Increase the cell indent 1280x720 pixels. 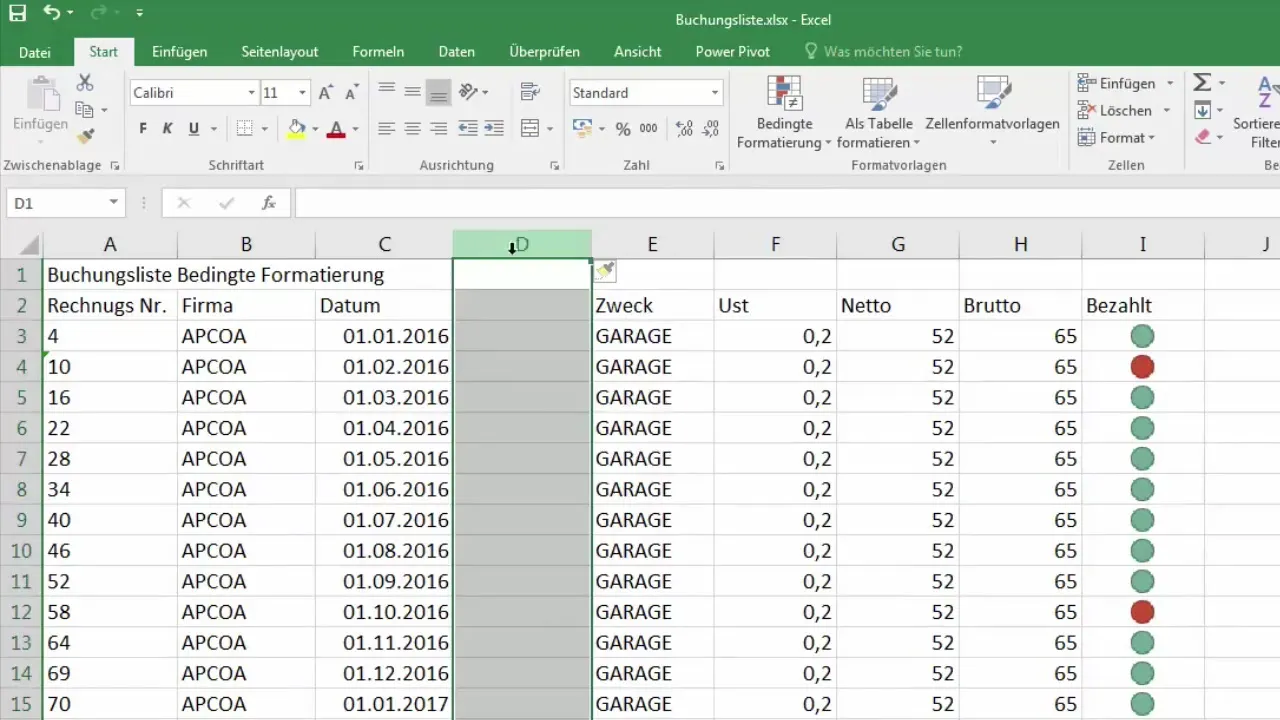[x=494, y=128]
